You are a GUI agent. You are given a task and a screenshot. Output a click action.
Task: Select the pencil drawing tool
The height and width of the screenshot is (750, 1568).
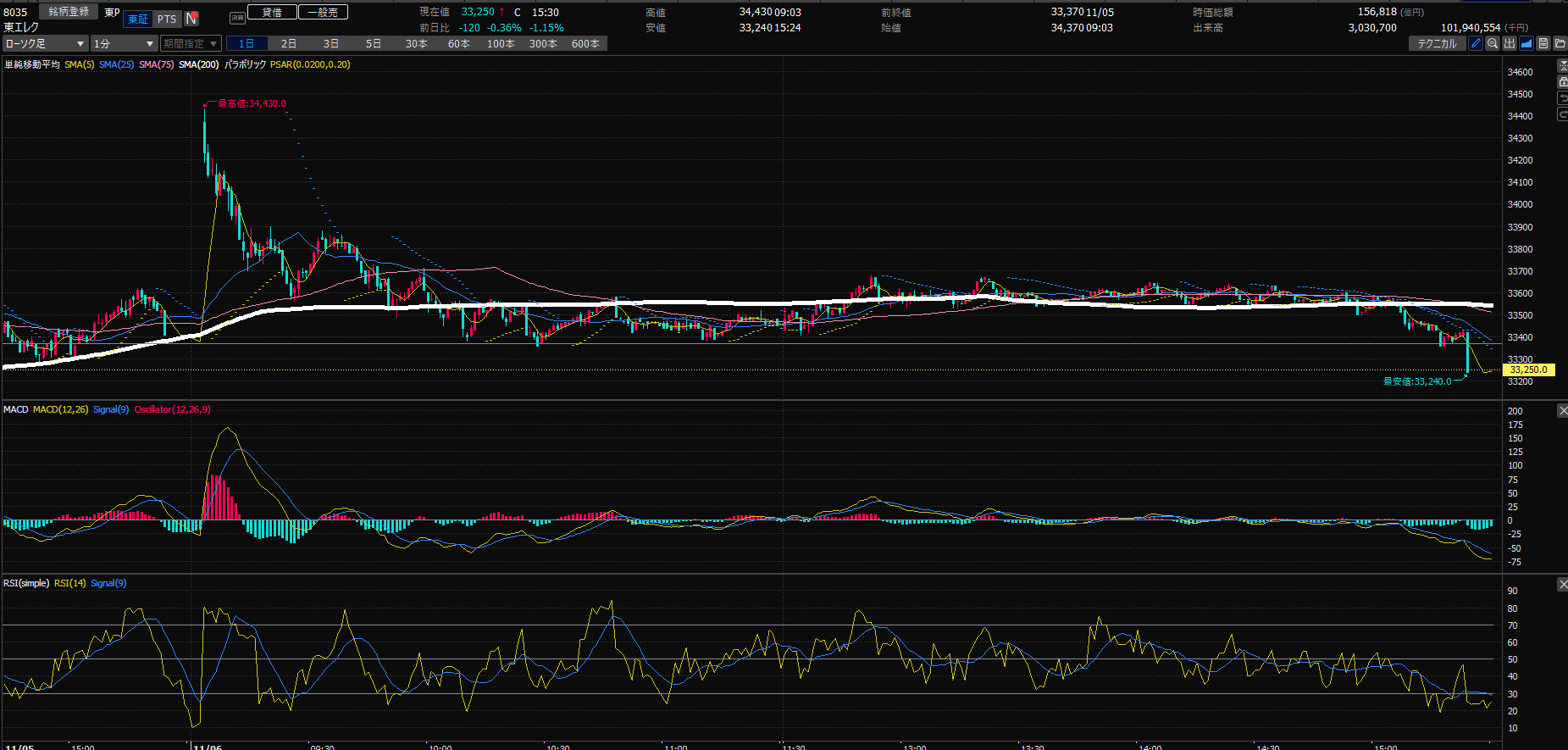click(x=1476, y=43)
